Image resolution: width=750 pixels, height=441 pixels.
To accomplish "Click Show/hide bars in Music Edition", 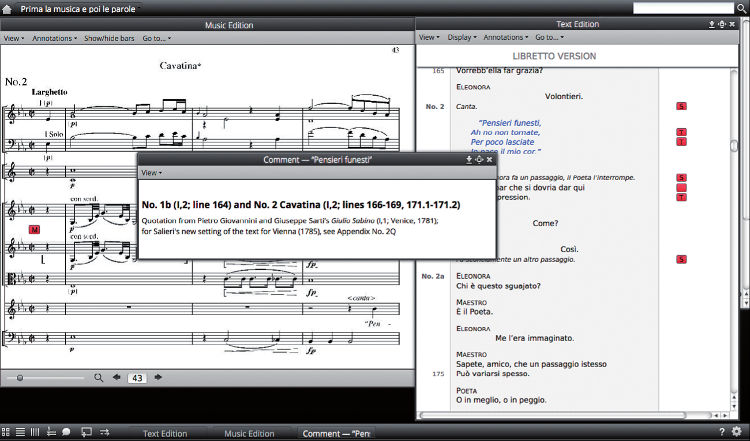I will (108, 38).
